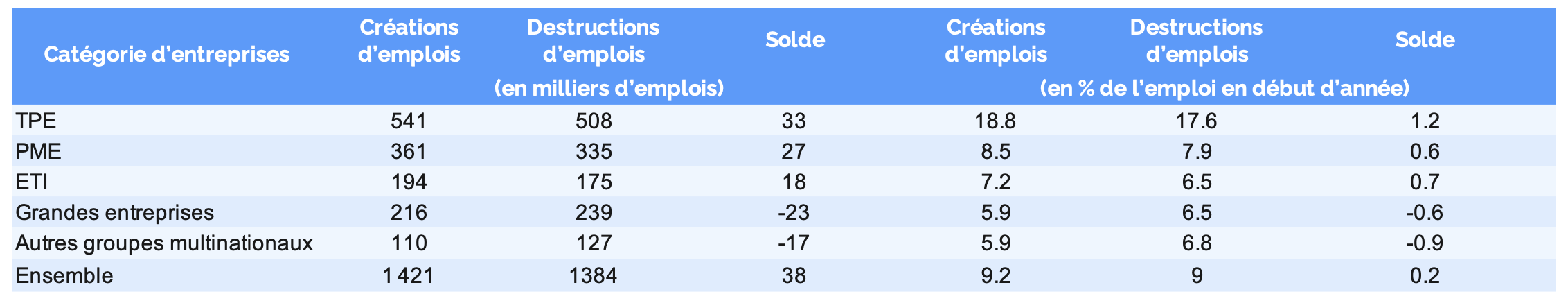Viewport: 1568px width, 301px height.
Task: Click the "Catégorie d'entreprises" column header
Action: (166, 54)
